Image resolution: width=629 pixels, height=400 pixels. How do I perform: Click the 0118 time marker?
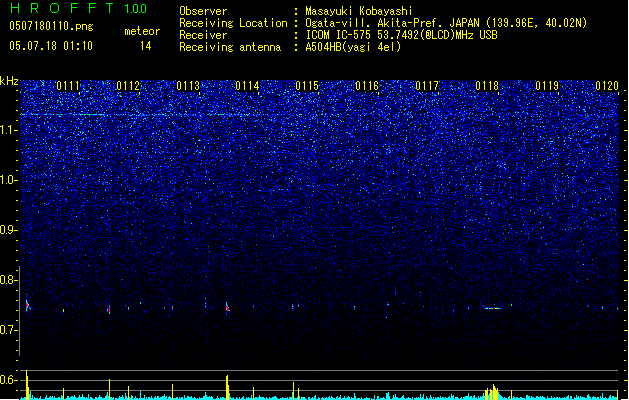(x=487, y=86)
